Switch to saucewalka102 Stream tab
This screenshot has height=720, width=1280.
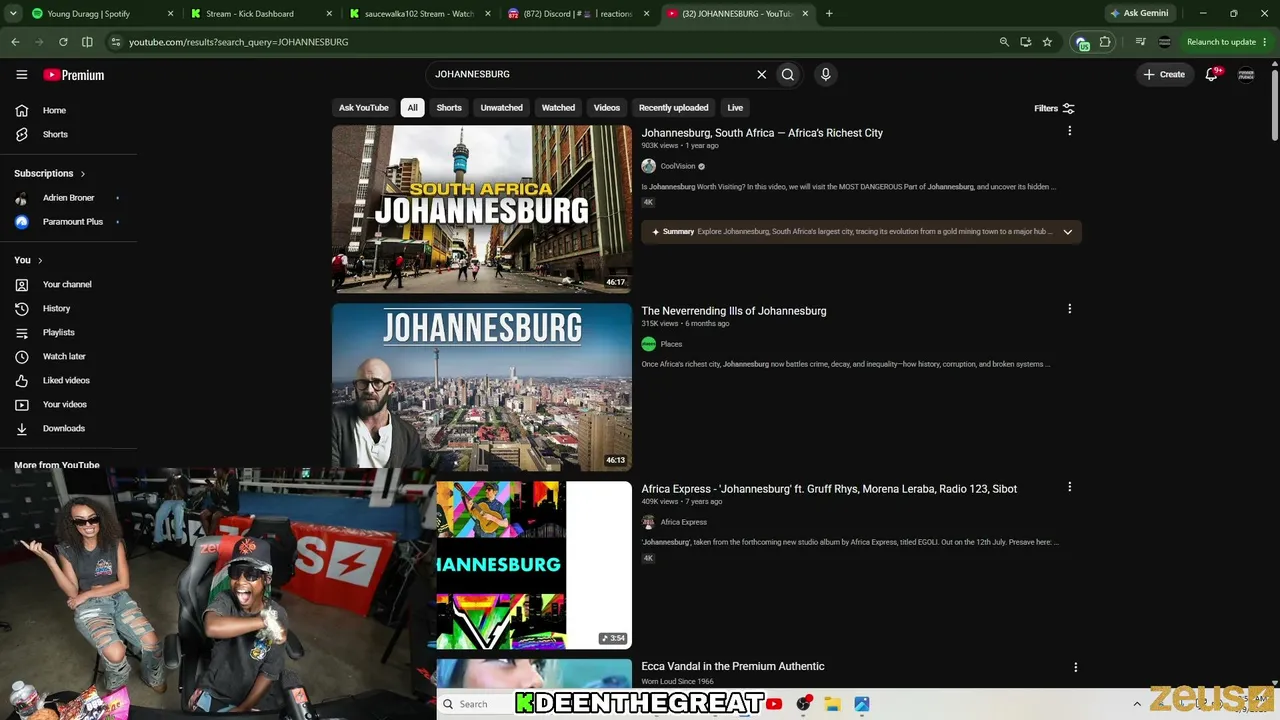coord(420,14)
